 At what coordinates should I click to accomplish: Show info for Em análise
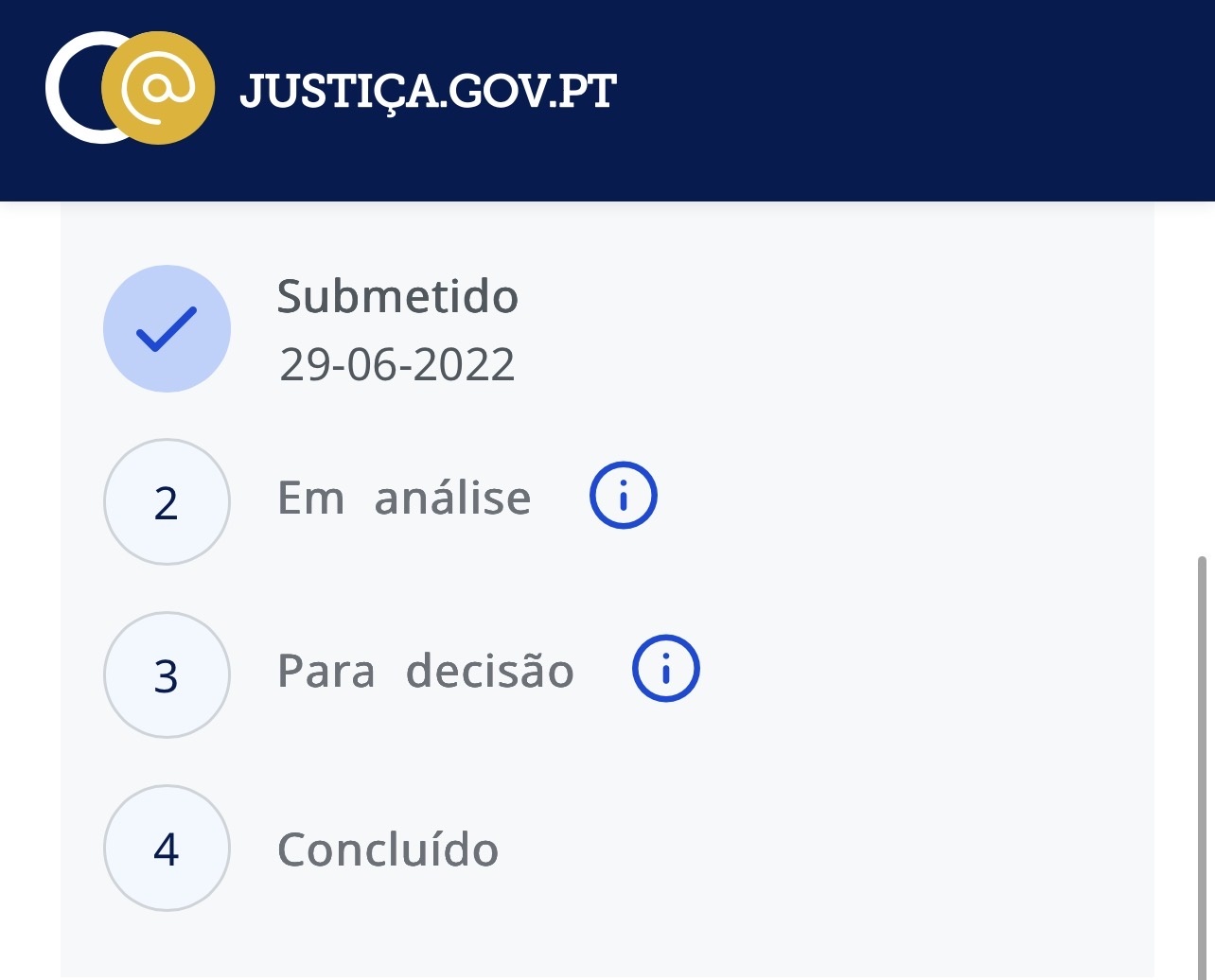tap(624, 496)
